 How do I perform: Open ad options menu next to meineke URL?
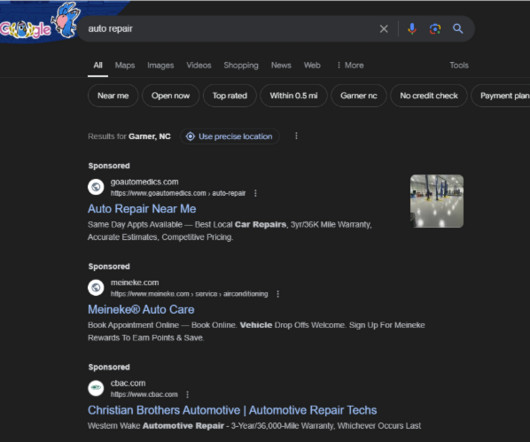(278, 294)
